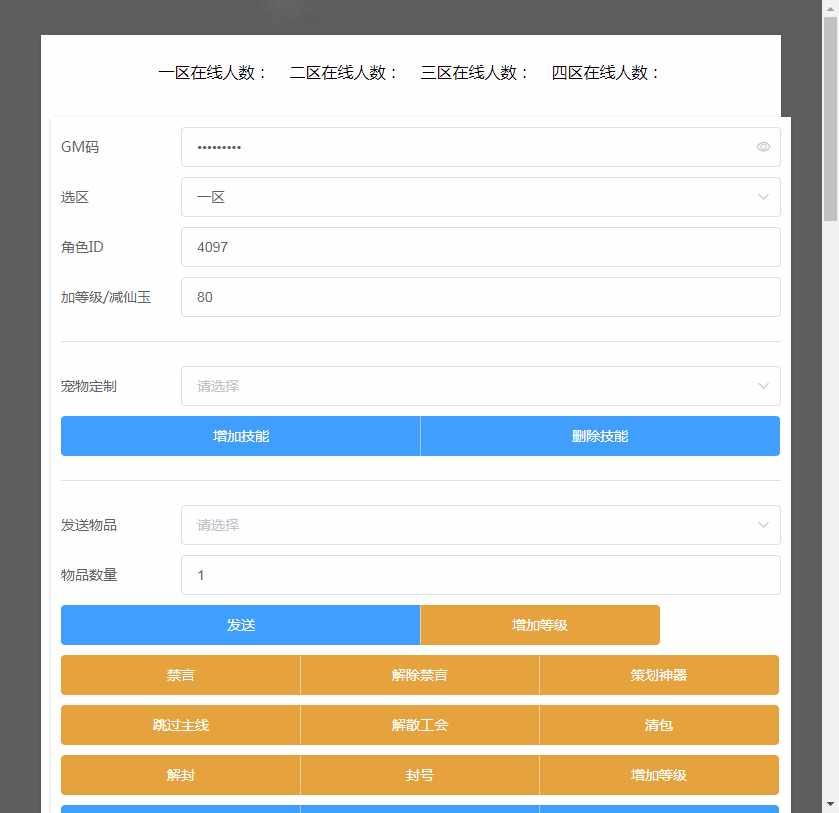This screenshot has width=839, height=813.
Task: Click the 删除技能 button
Action: [600, 436]
